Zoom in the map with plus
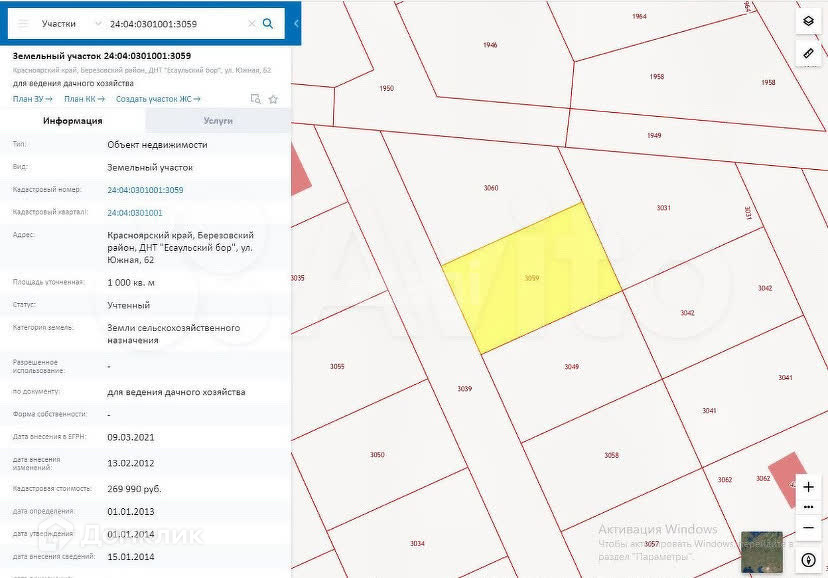This screenshot has height=578, width=828. (808, 487)
